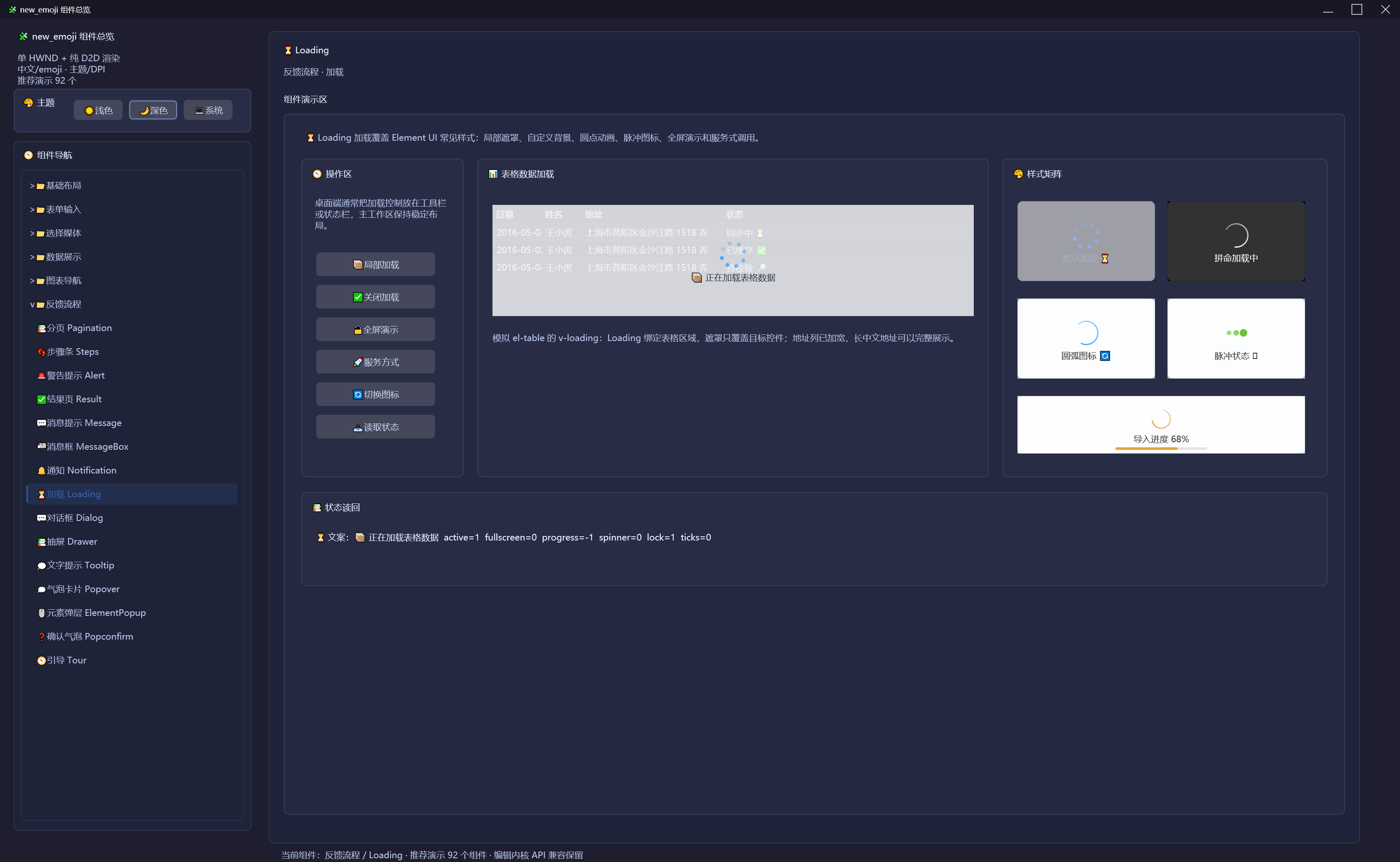The height and width of the screenshot is (862, 1400).
Task: Click the 状态 table column header
Action: coord(848,214)
